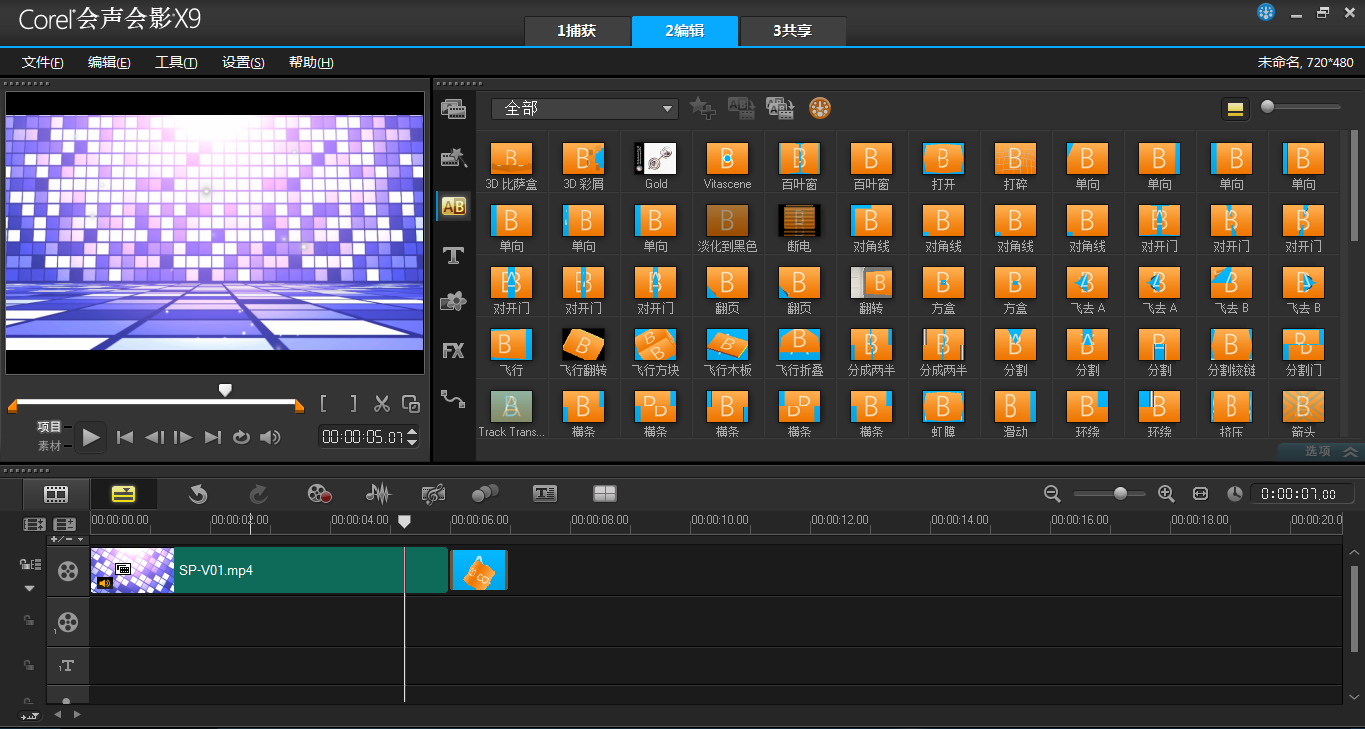1365x729 pixels.
Task: Toggle thumbnail view in library
Action: tap(1235, 108)
